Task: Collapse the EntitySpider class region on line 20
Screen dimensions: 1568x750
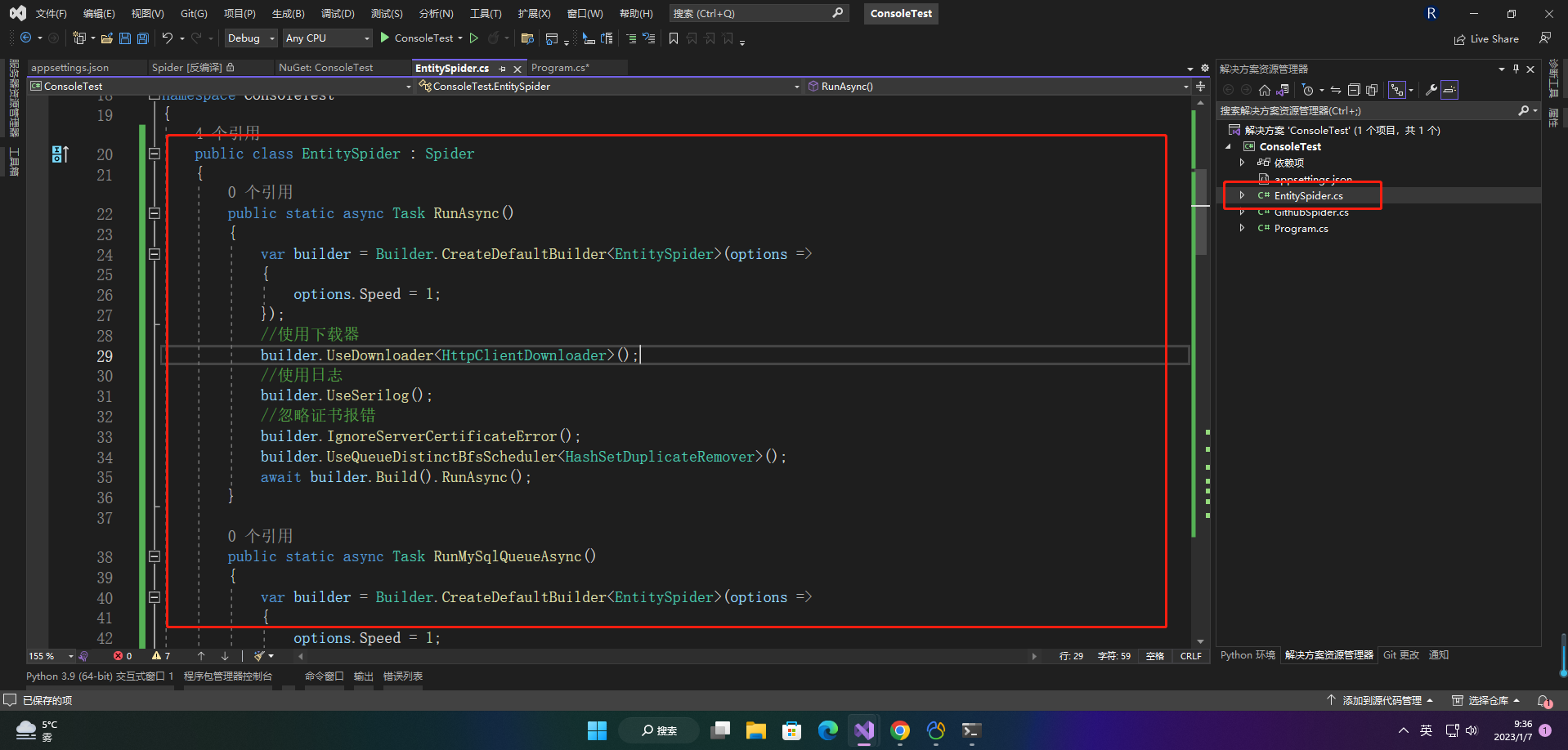Action: (x=154, y=154)
